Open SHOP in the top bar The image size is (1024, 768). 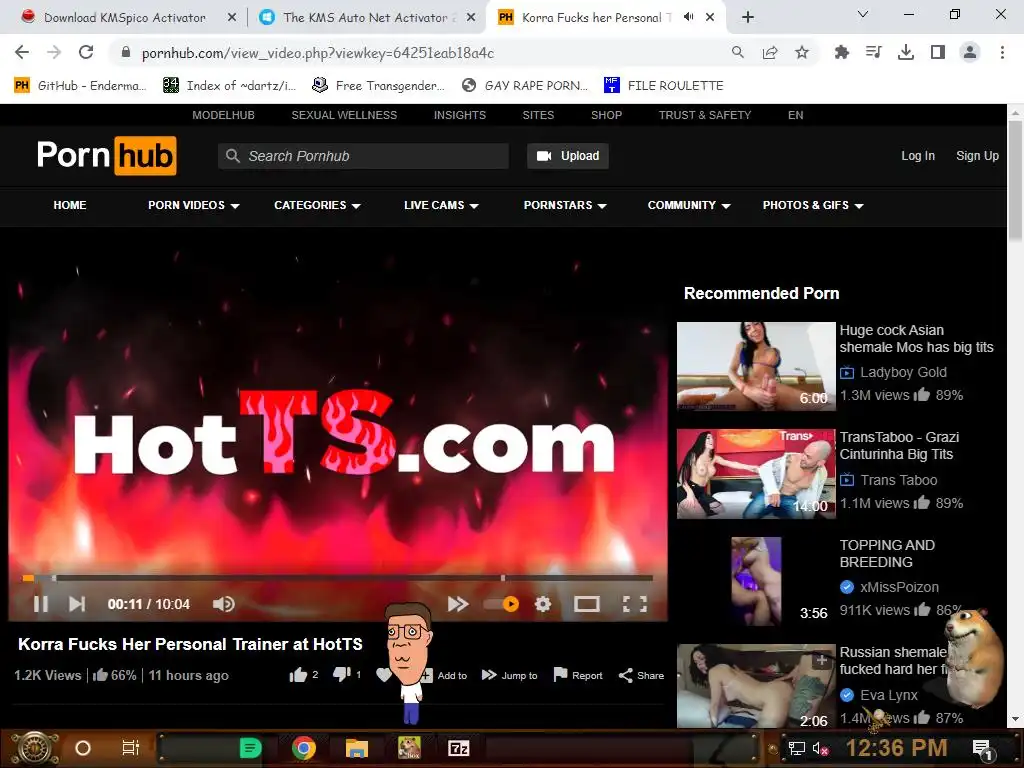(607, 115)
